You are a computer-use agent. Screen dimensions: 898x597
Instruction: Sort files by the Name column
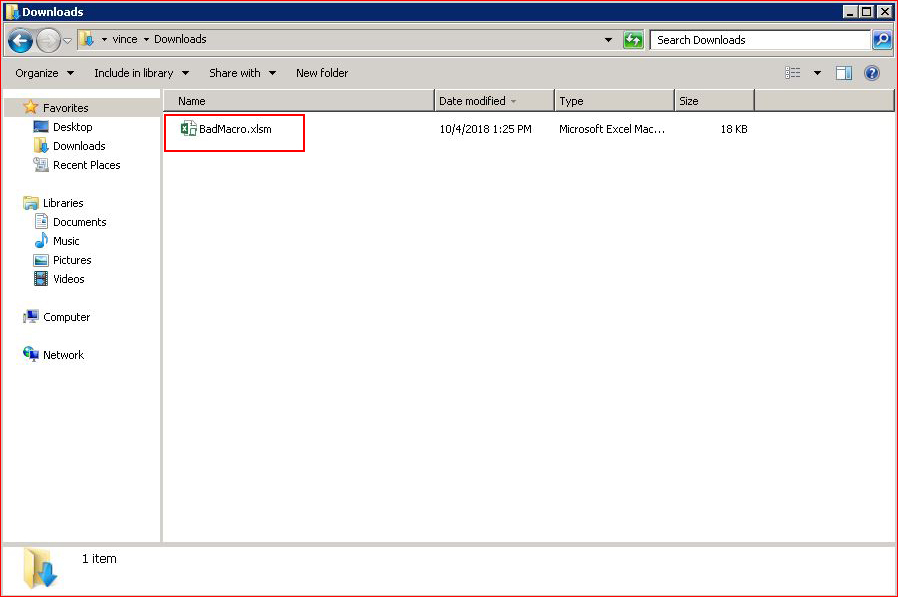click(299, 101)
